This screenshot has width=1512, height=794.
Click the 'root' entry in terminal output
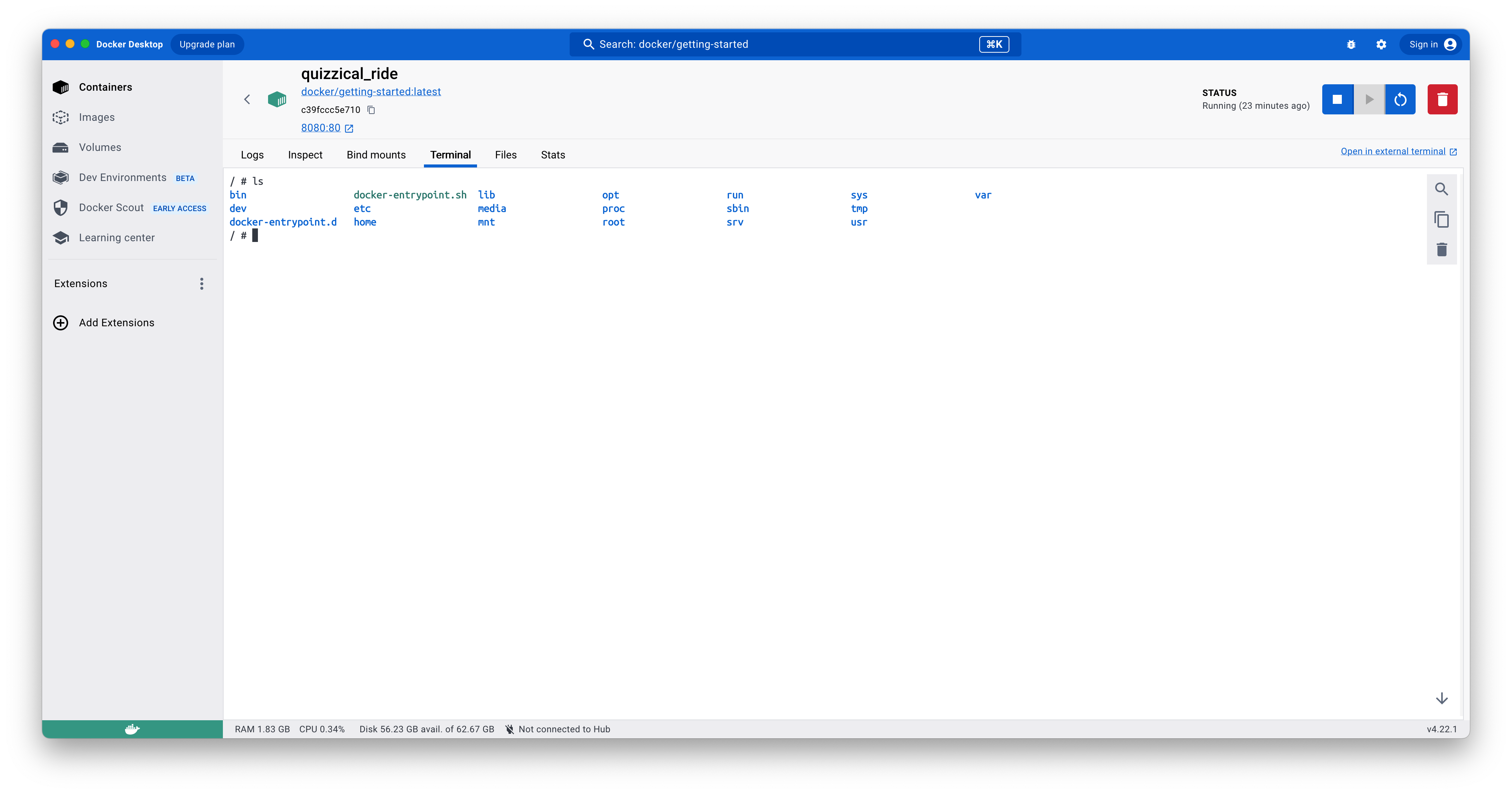click(x=613, y=222)
